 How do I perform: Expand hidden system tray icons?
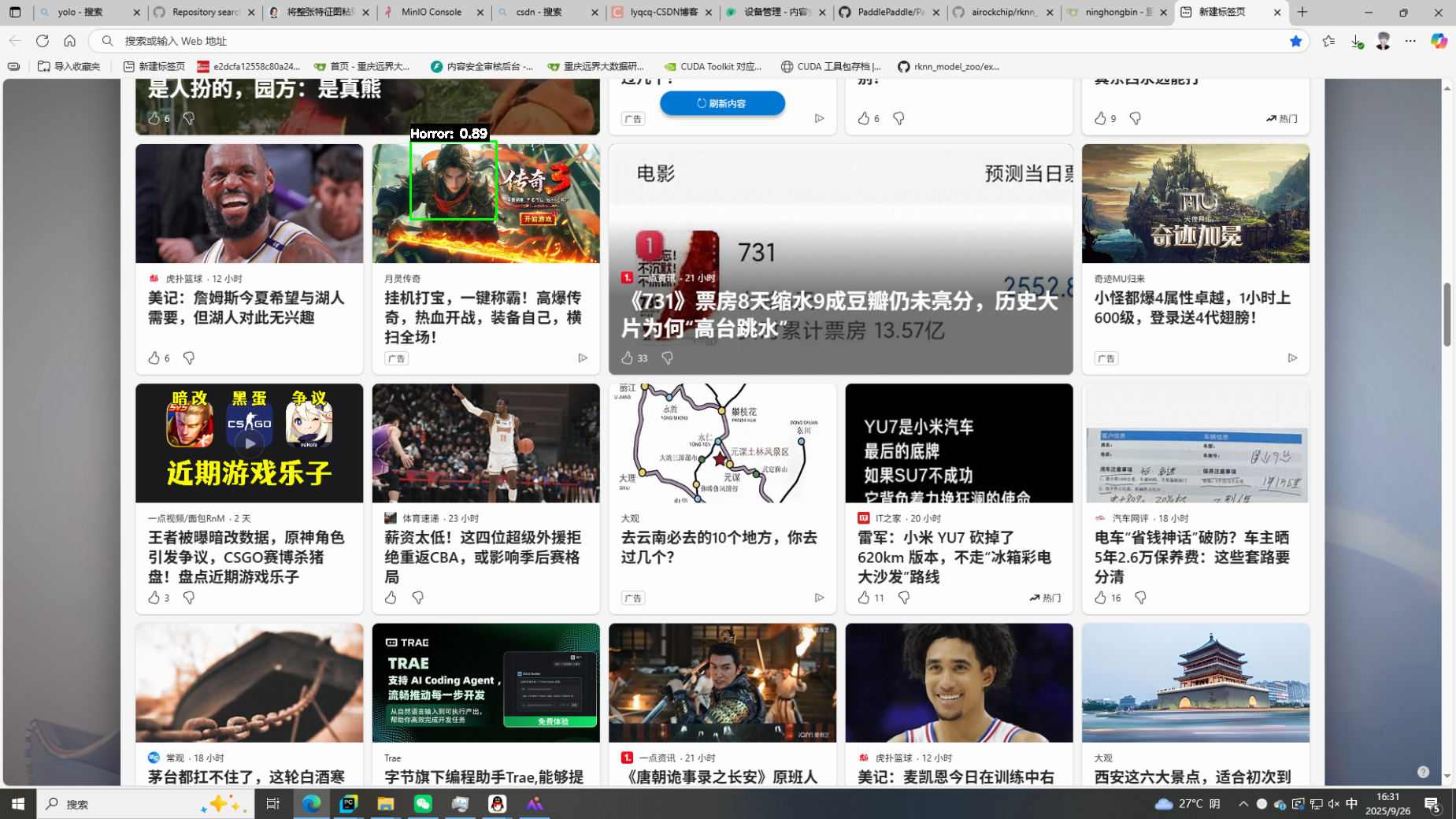tap(1243, 803)
